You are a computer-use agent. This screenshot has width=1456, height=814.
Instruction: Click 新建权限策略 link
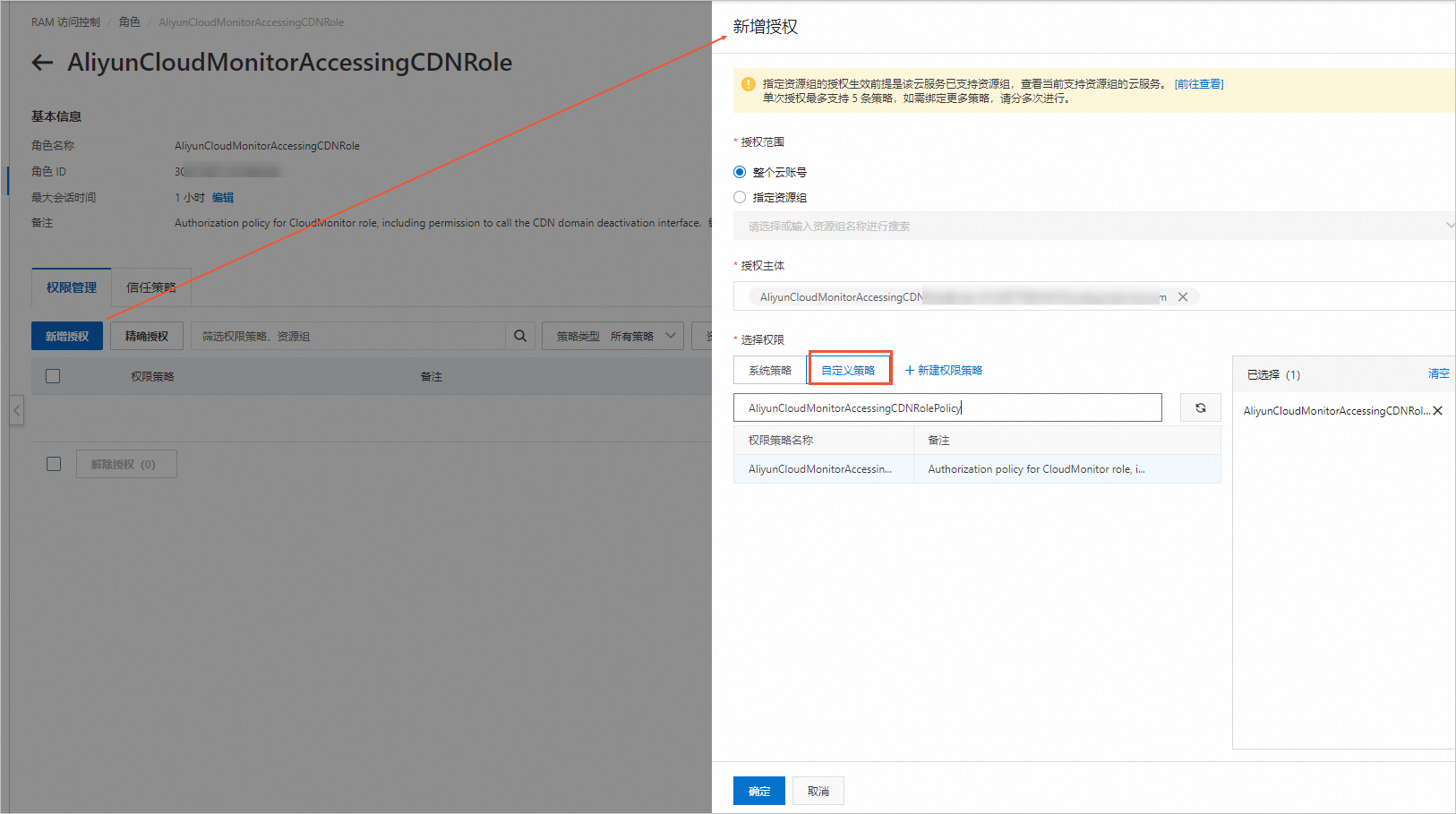tap(944, 371)
